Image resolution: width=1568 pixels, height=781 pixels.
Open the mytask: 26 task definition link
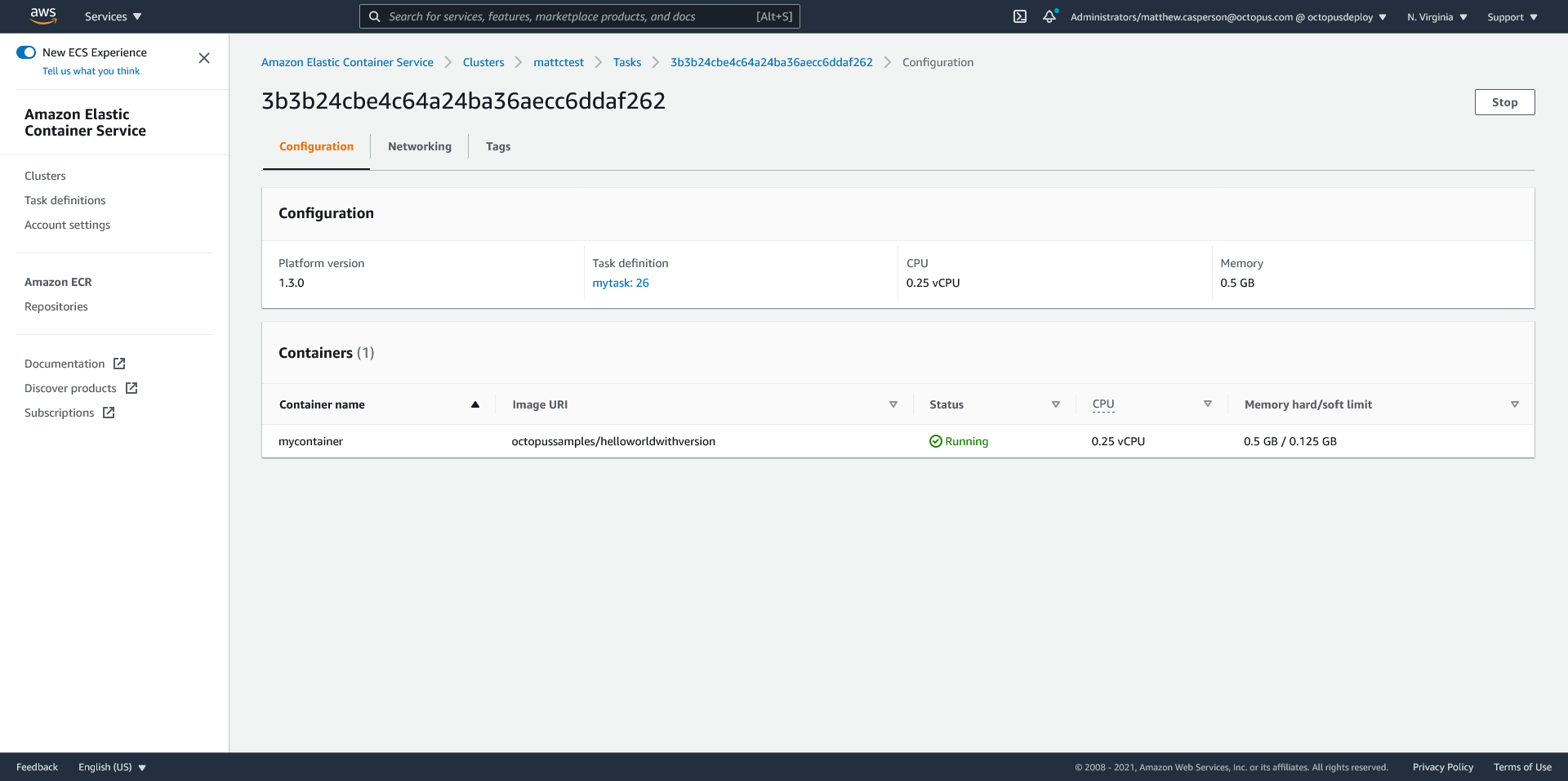(620, 283)
